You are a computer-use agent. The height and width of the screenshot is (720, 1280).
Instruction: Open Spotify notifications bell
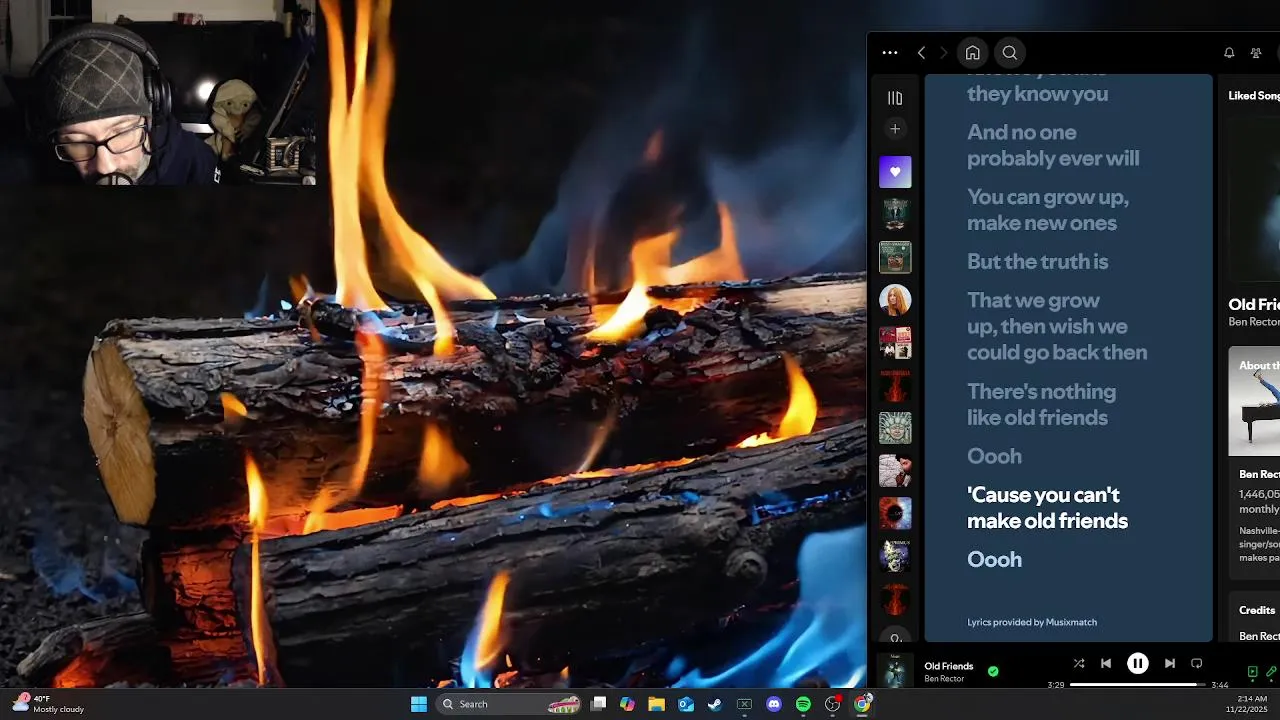[x=1229, y=53]
